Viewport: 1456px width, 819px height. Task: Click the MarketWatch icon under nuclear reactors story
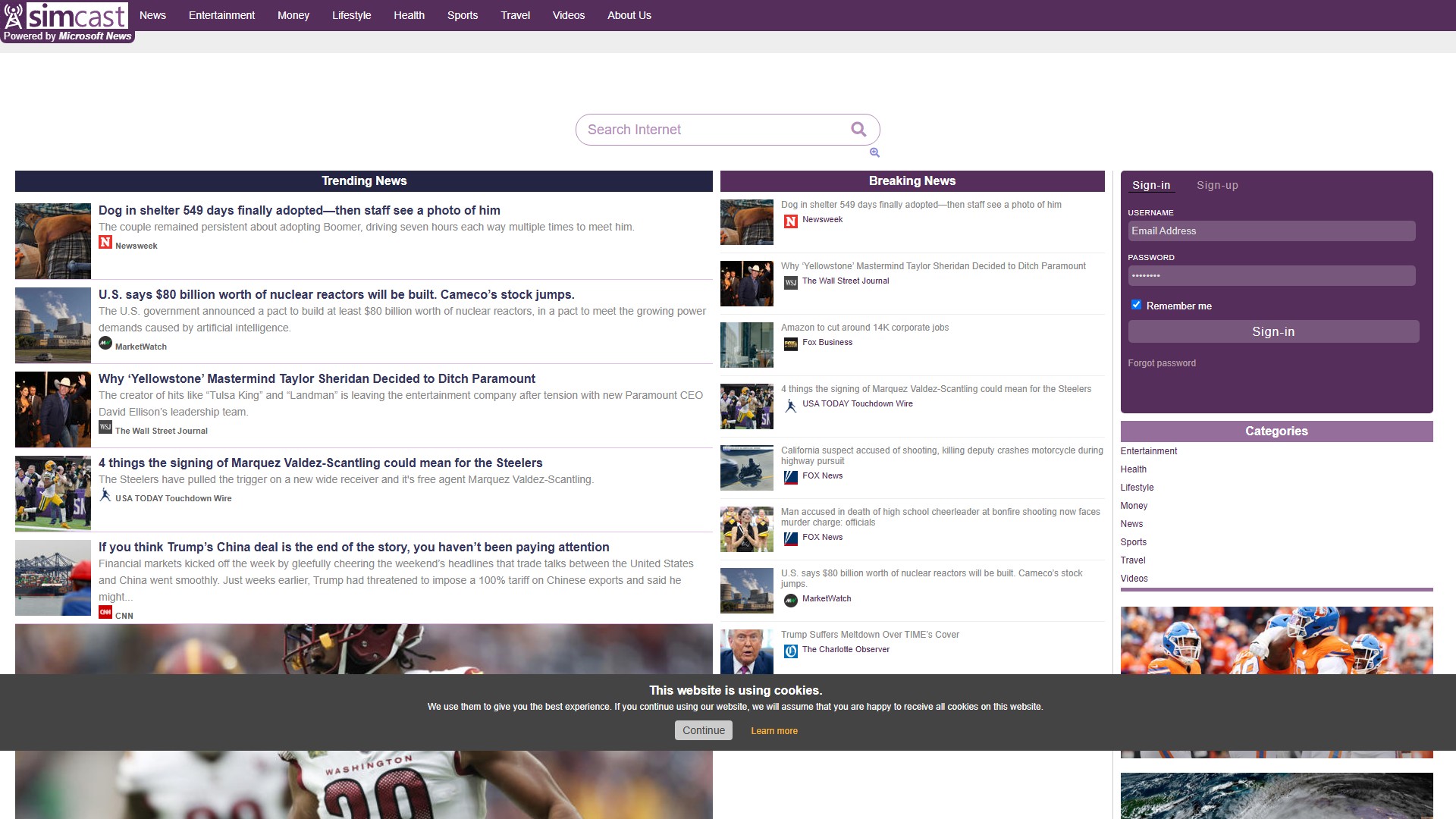pyautogui.click(x=105, y=344)
